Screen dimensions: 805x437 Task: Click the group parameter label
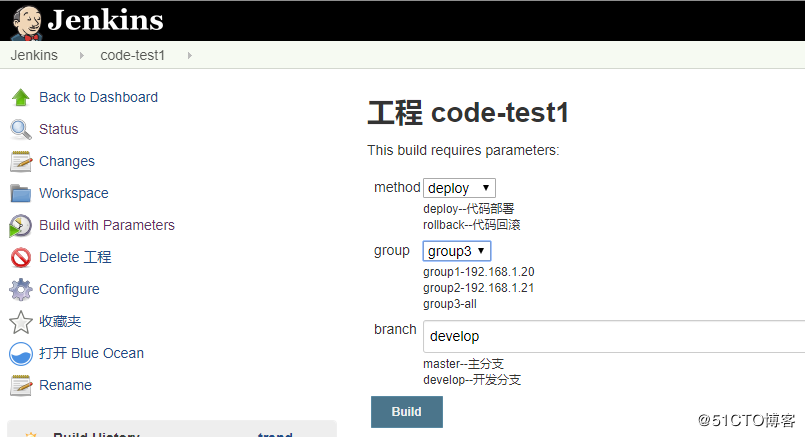[392, 251]
